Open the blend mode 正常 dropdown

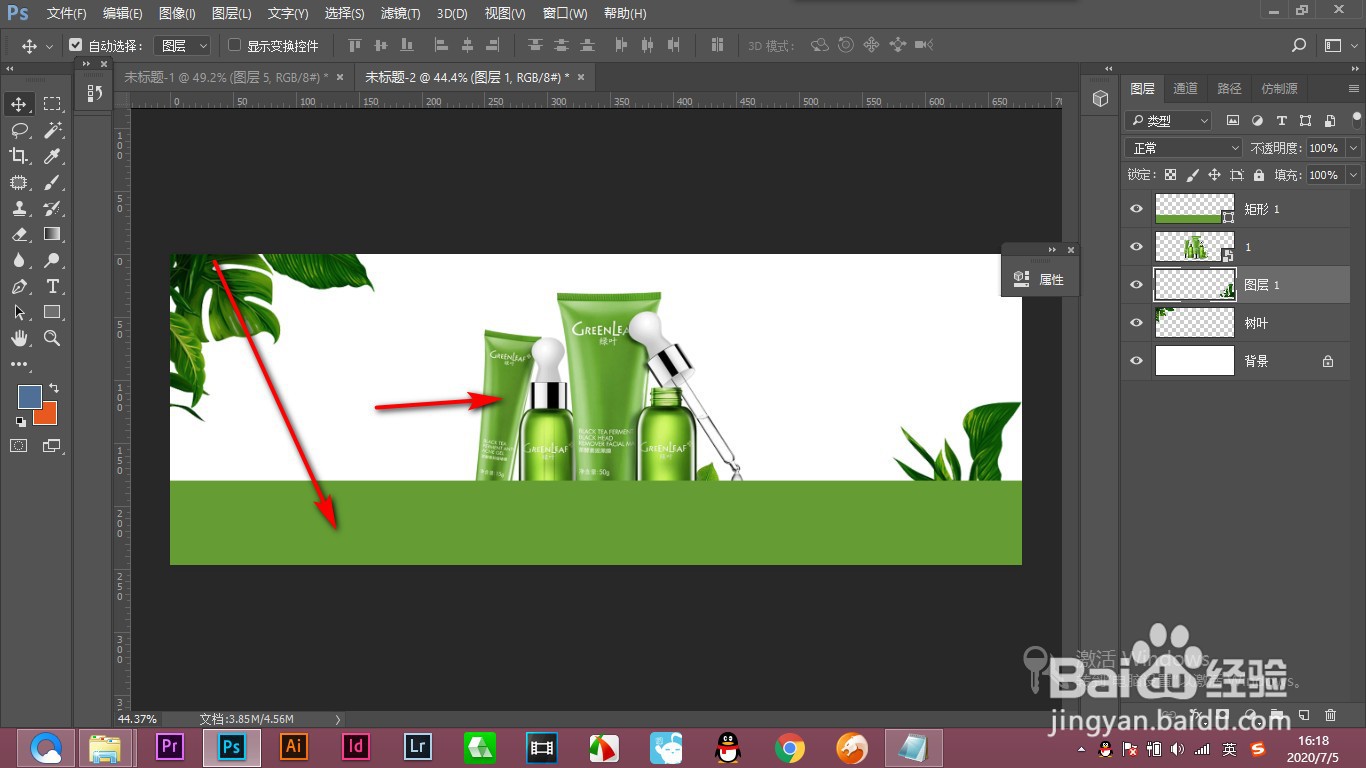1184,148
